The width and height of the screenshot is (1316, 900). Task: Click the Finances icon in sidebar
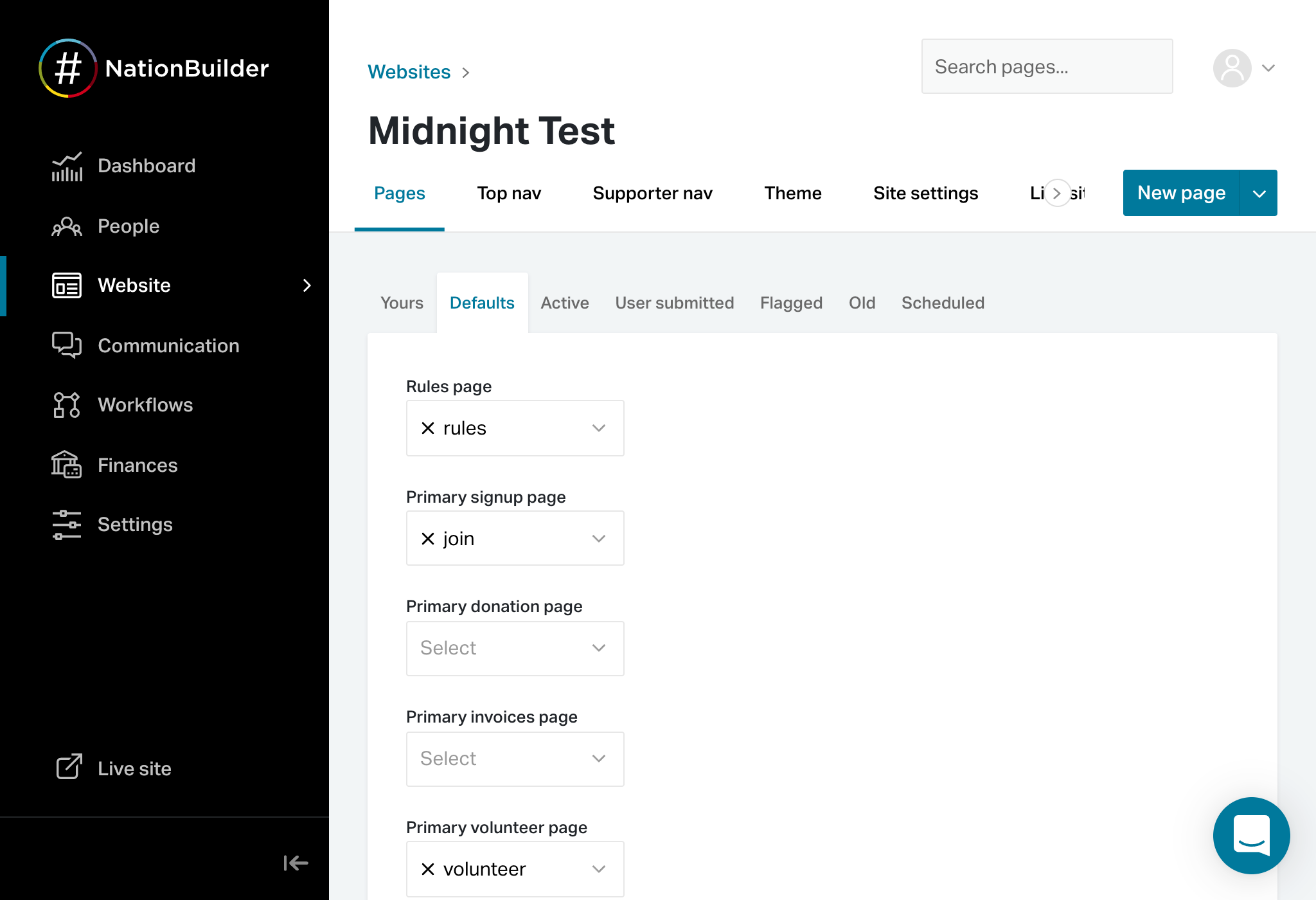tap(65, 464)
